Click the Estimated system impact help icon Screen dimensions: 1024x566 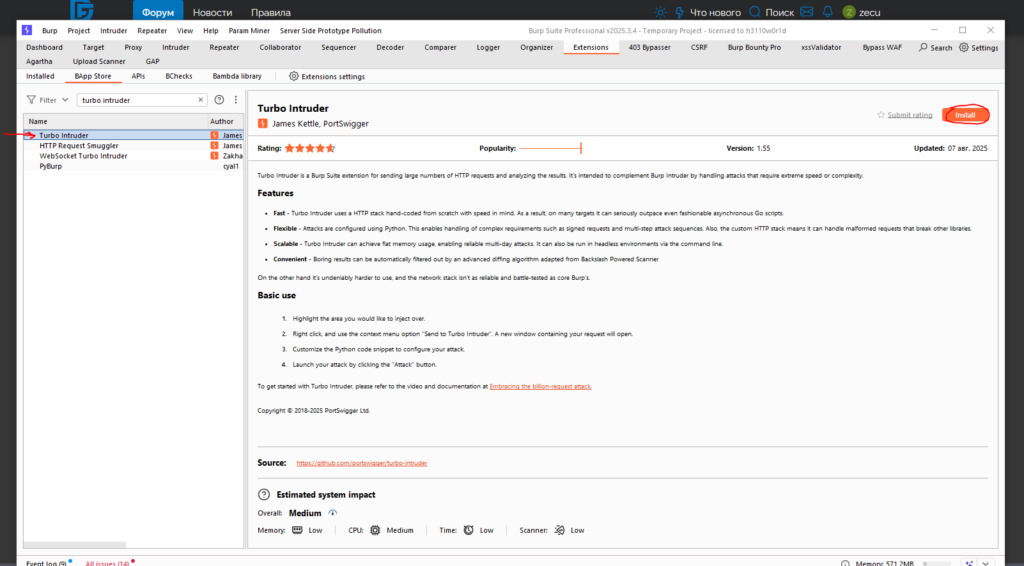point(264,495)
